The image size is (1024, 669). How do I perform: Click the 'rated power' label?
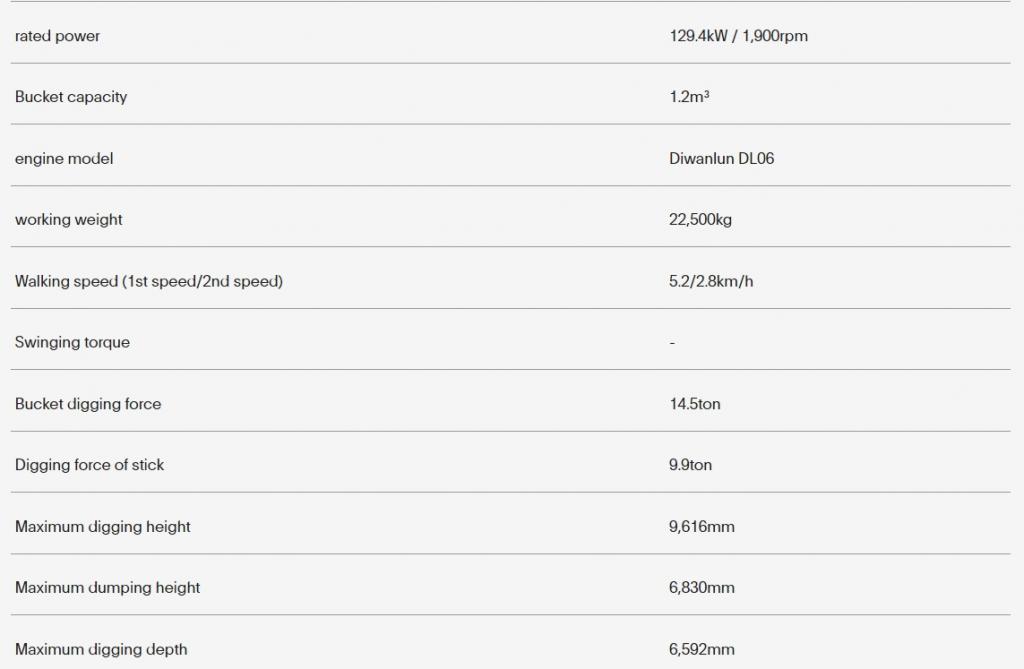pyautogui.click(x=57, y=36)
